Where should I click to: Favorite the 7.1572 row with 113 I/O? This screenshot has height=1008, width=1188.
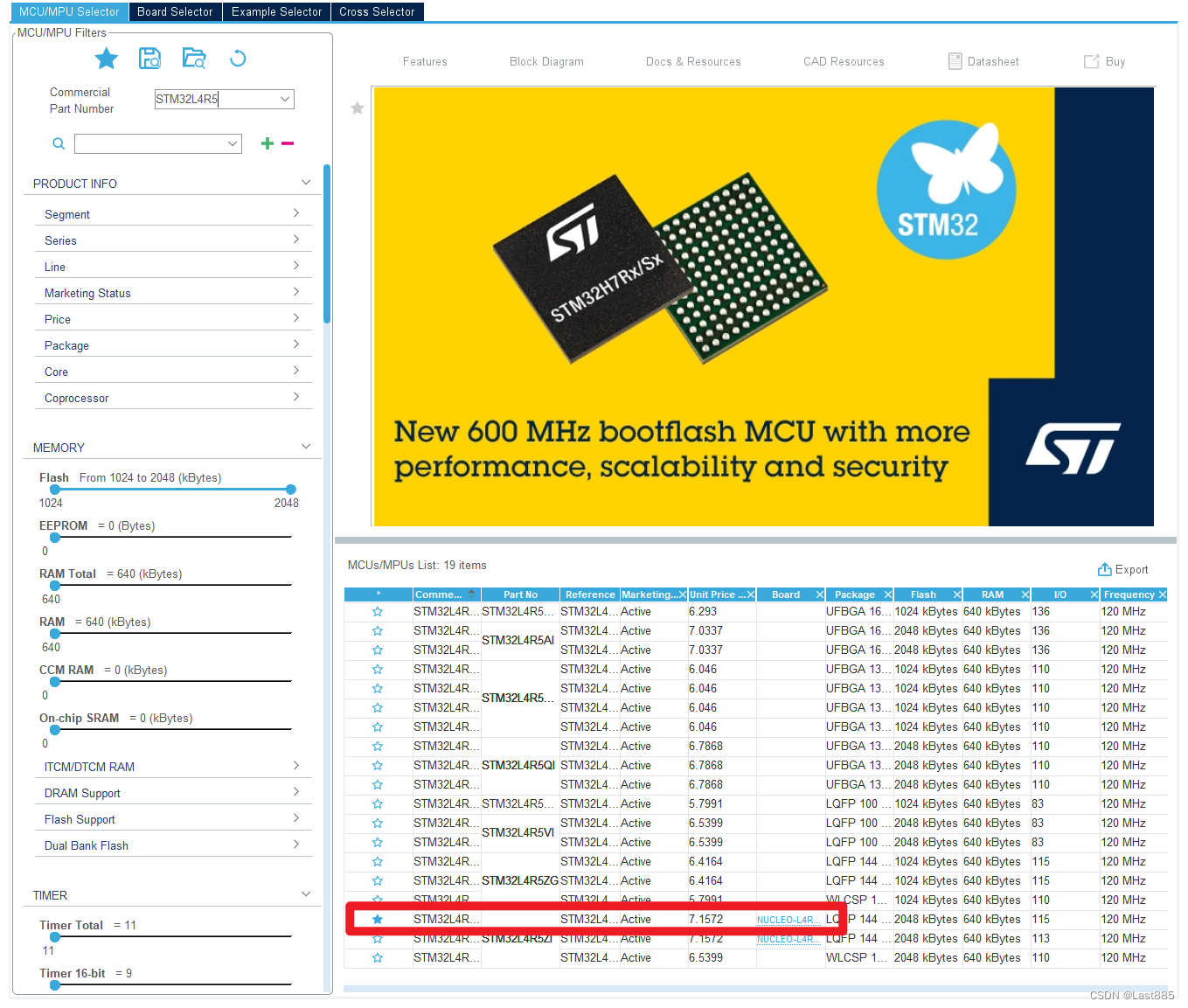(x=378, y=939)
